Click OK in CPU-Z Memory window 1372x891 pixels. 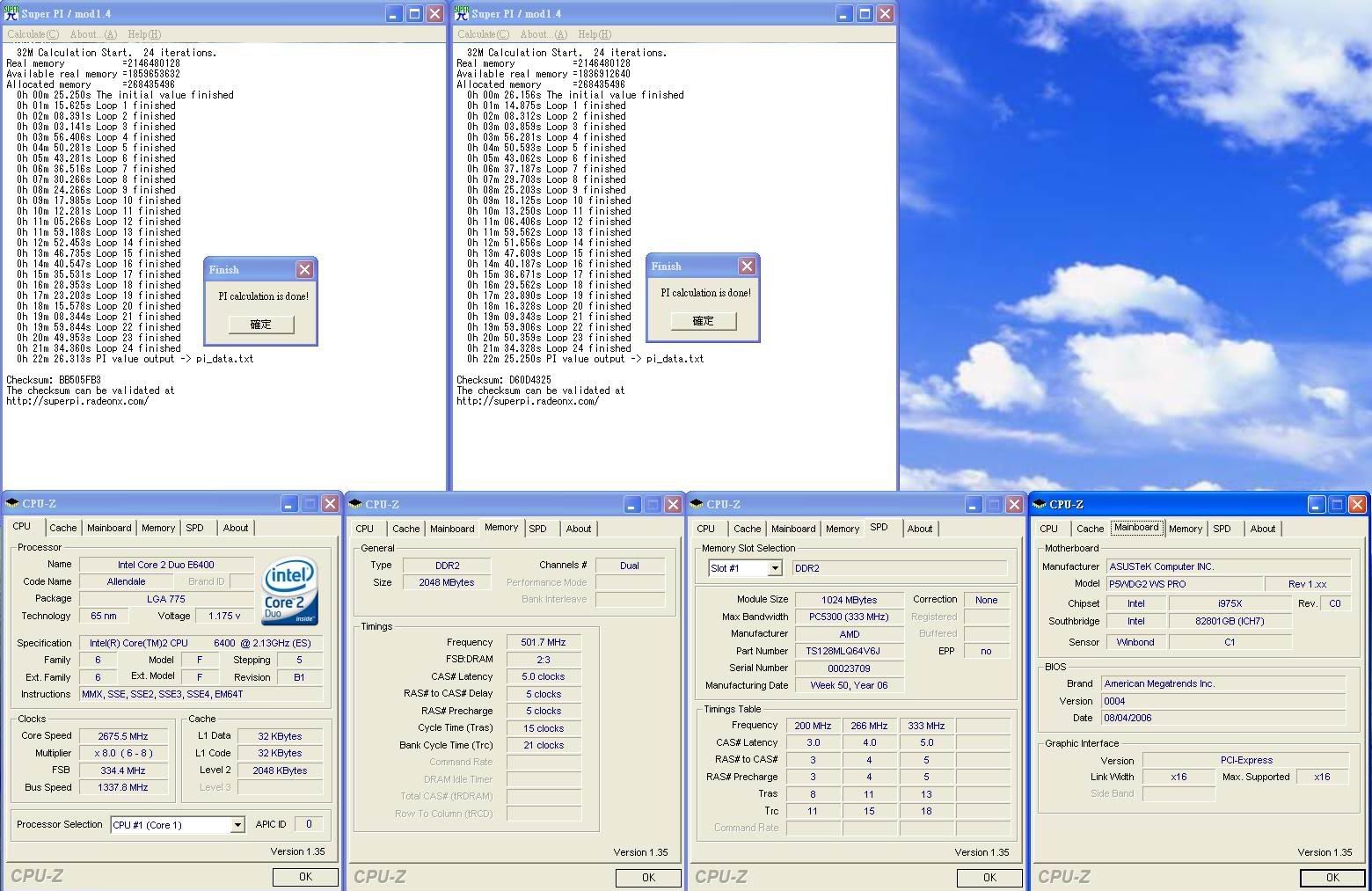(648, 877)
